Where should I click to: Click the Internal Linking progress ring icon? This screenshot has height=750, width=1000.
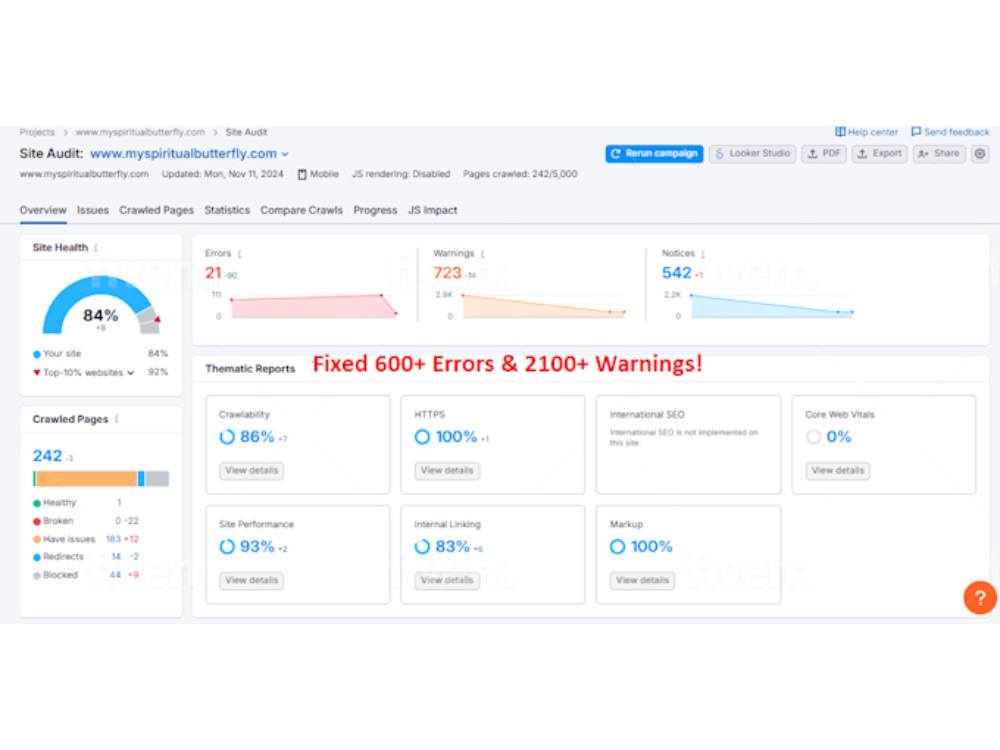tap(422, 547)
